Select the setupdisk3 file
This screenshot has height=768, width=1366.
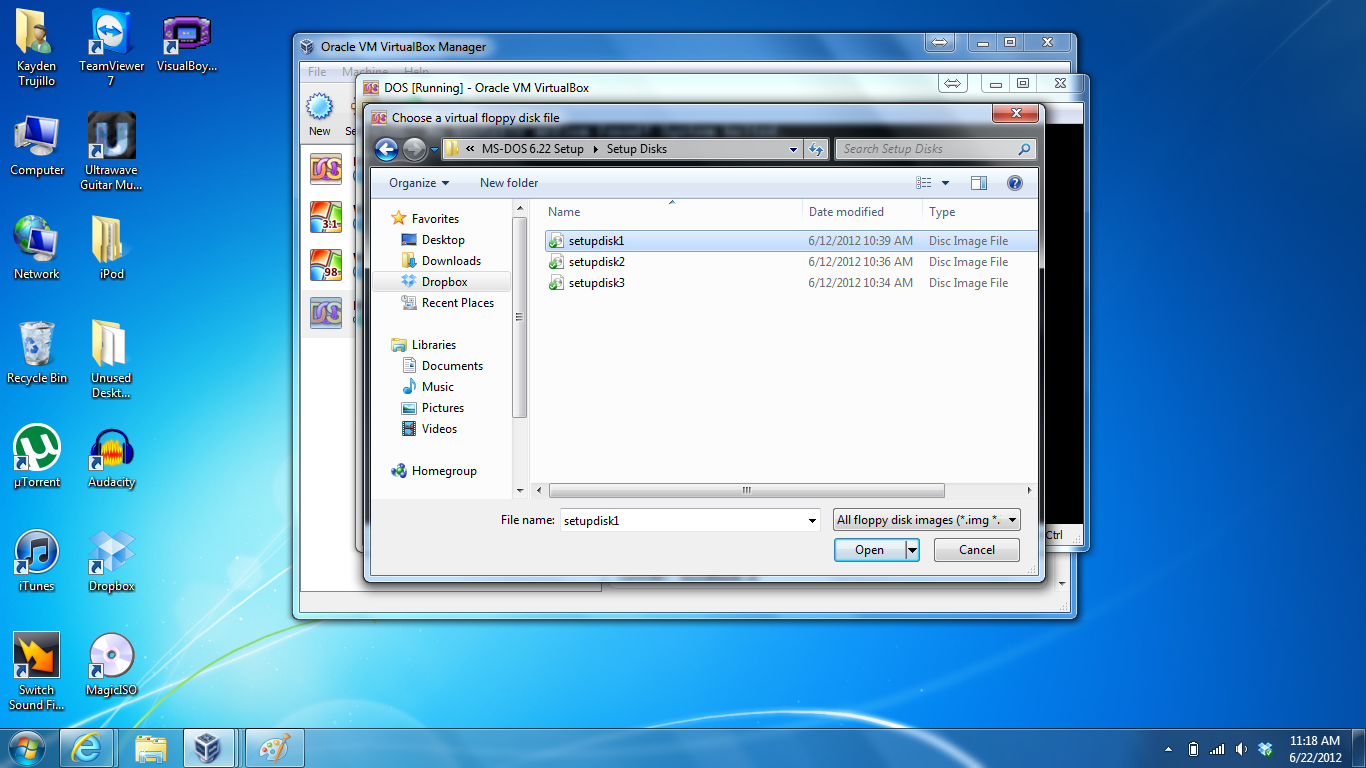click(x=790, y=283)
